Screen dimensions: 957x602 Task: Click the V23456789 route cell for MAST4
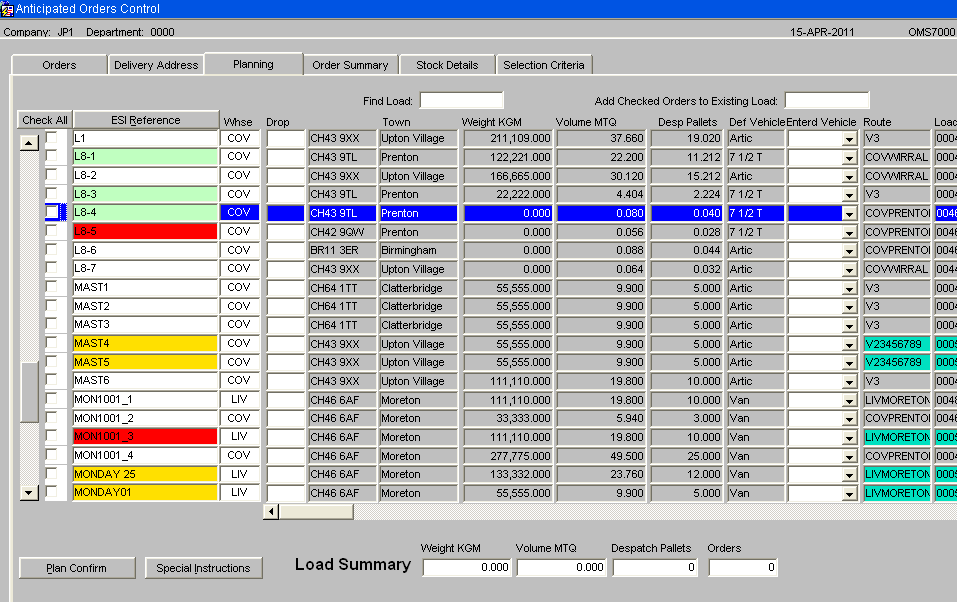click(897, 344)
